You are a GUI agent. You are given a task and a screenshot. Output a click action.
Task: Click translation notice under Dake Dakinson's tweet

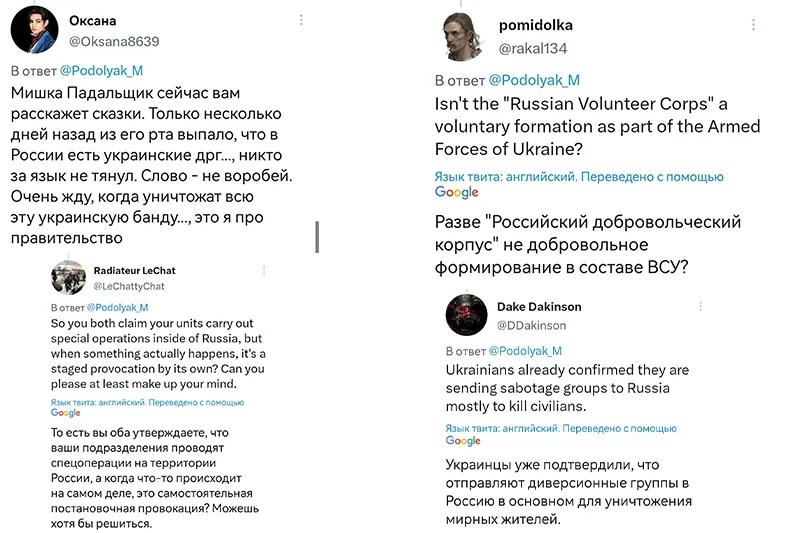click(561, 434)
